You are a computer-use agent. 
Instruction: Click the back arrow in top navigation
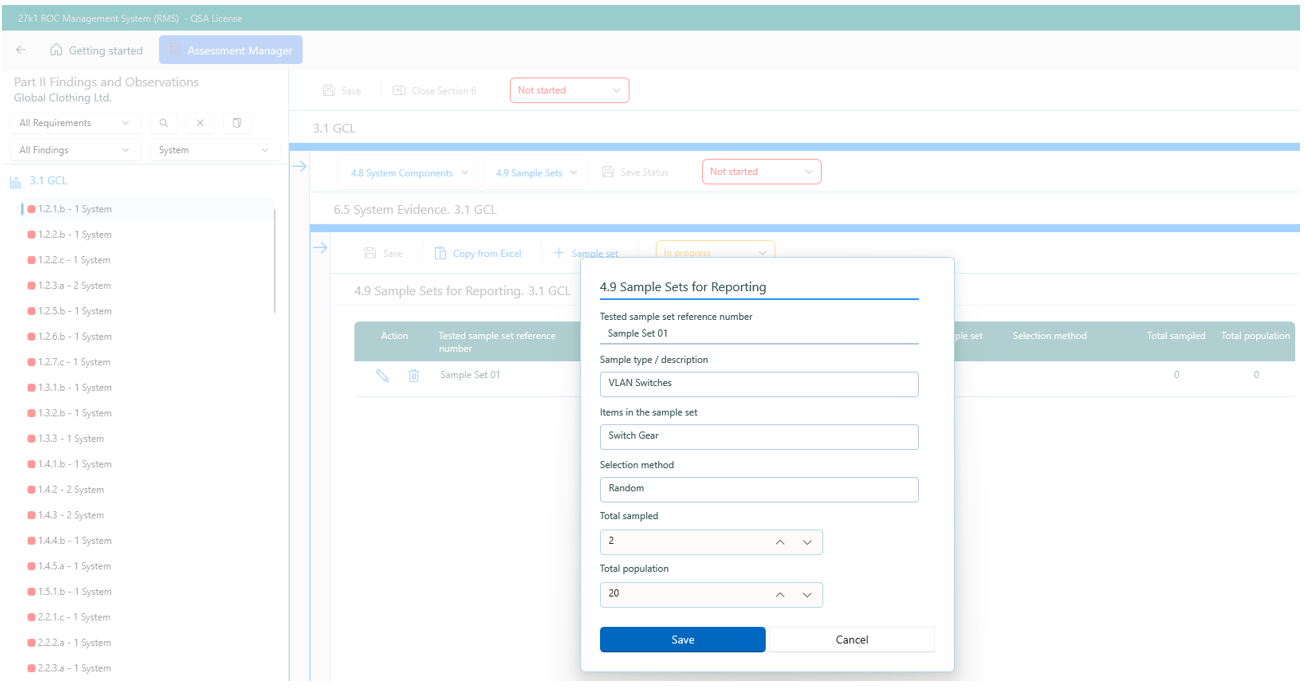[x=22, y=50]
